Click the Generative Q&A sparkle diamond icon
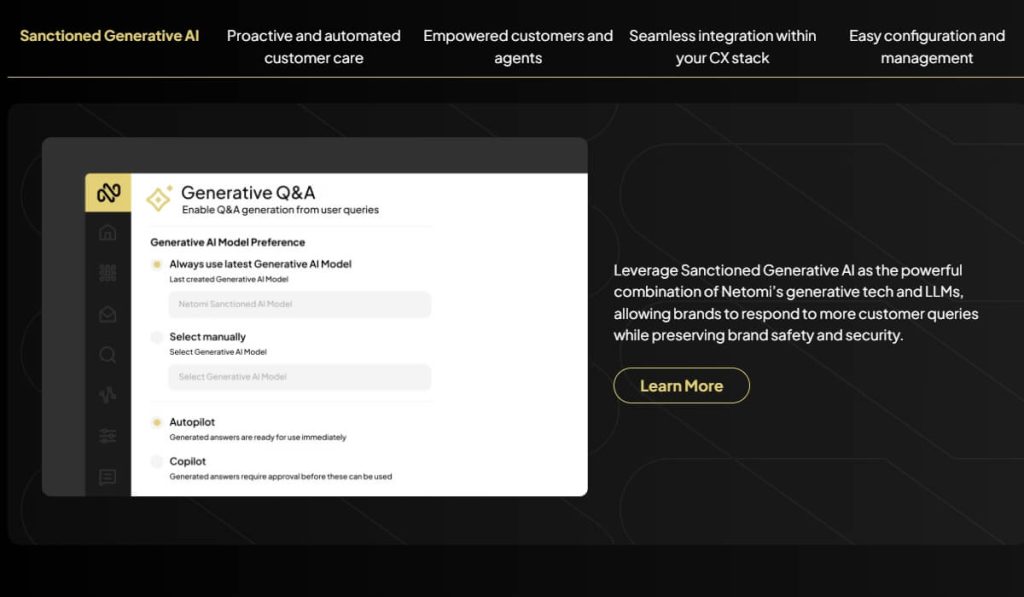The width and height of the screenshot is (1024, 597). pos(159,199)
